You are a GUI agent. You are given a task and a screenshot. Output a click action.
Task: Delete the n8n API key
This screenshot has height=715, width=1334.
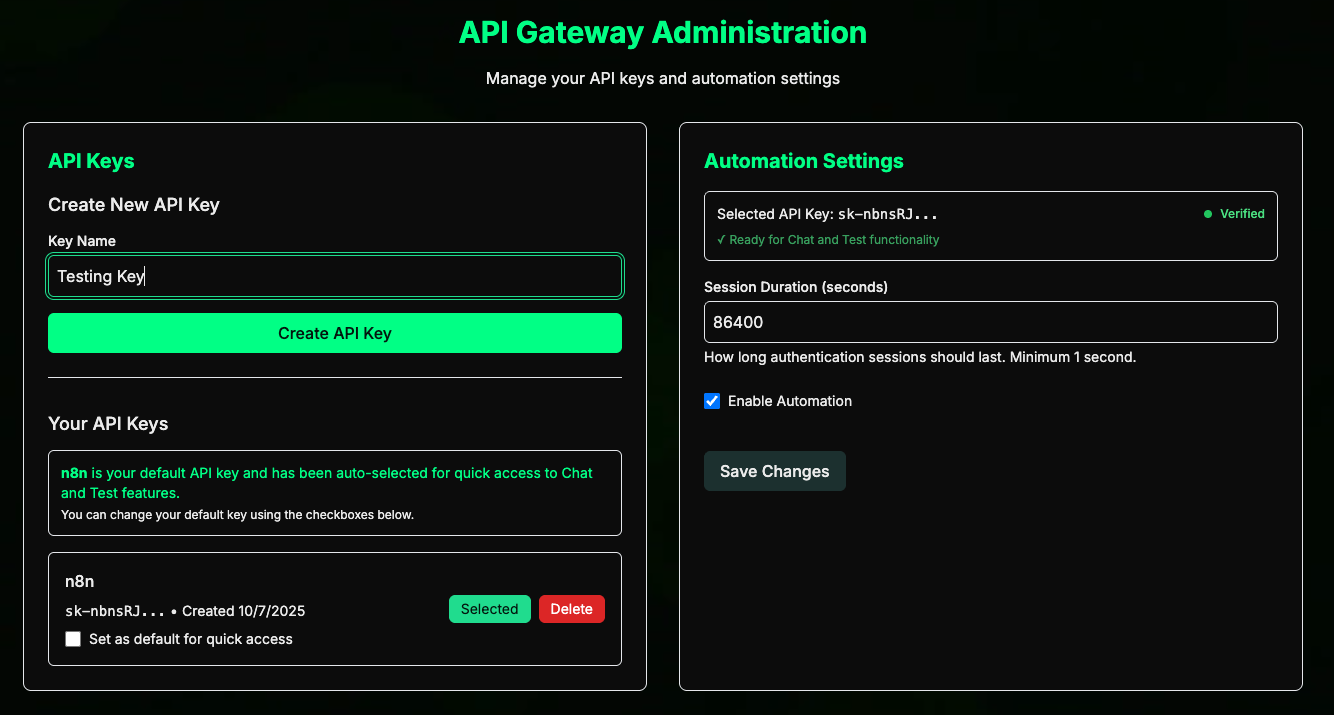pos(571,609)
